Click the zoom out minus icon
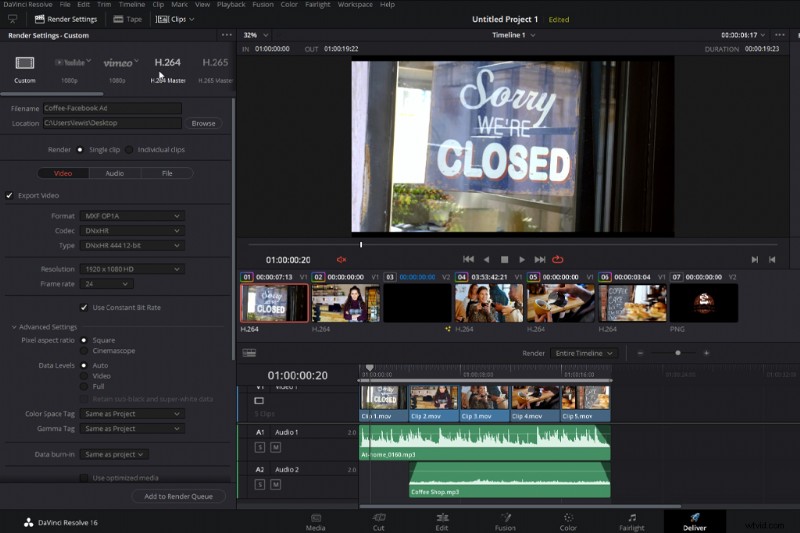This screenshot has height=533, width=800. (640, 353)
